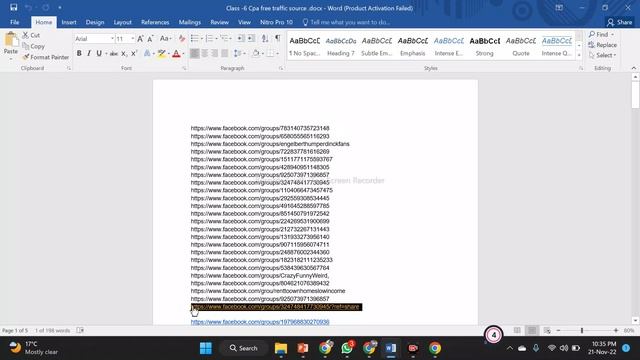This screenshot has height=360, width=640.
Task: Toggle Show/Hide paragraph marks
Action: 278,38
